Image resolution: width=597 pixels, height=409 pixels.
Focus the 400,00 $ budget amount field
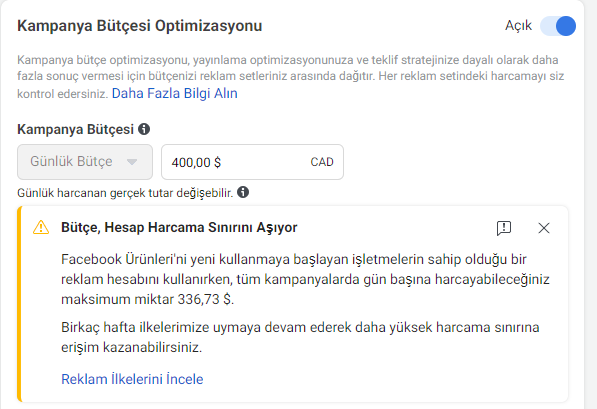[x=252, y=162]
